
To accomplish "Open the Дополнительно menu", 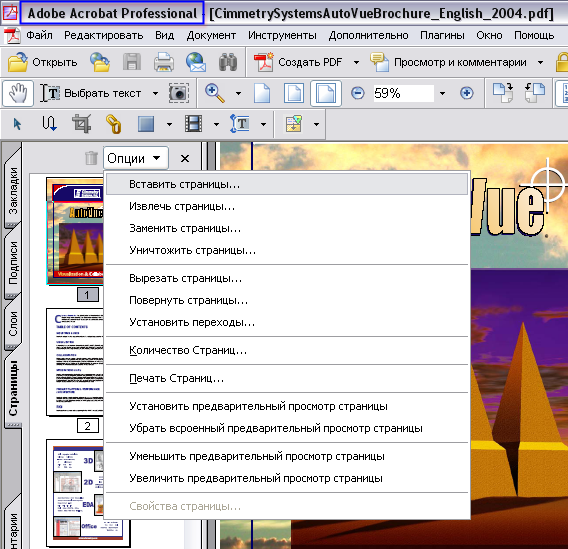I will [368, 35].
